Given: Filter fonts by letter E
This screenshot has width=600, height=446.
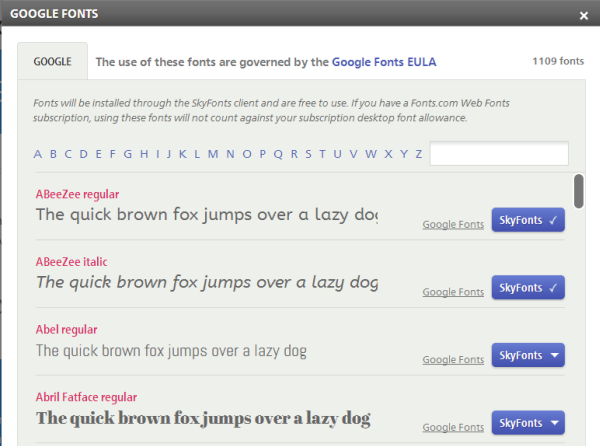Looking at the screenshot, I should click(98, 154).
